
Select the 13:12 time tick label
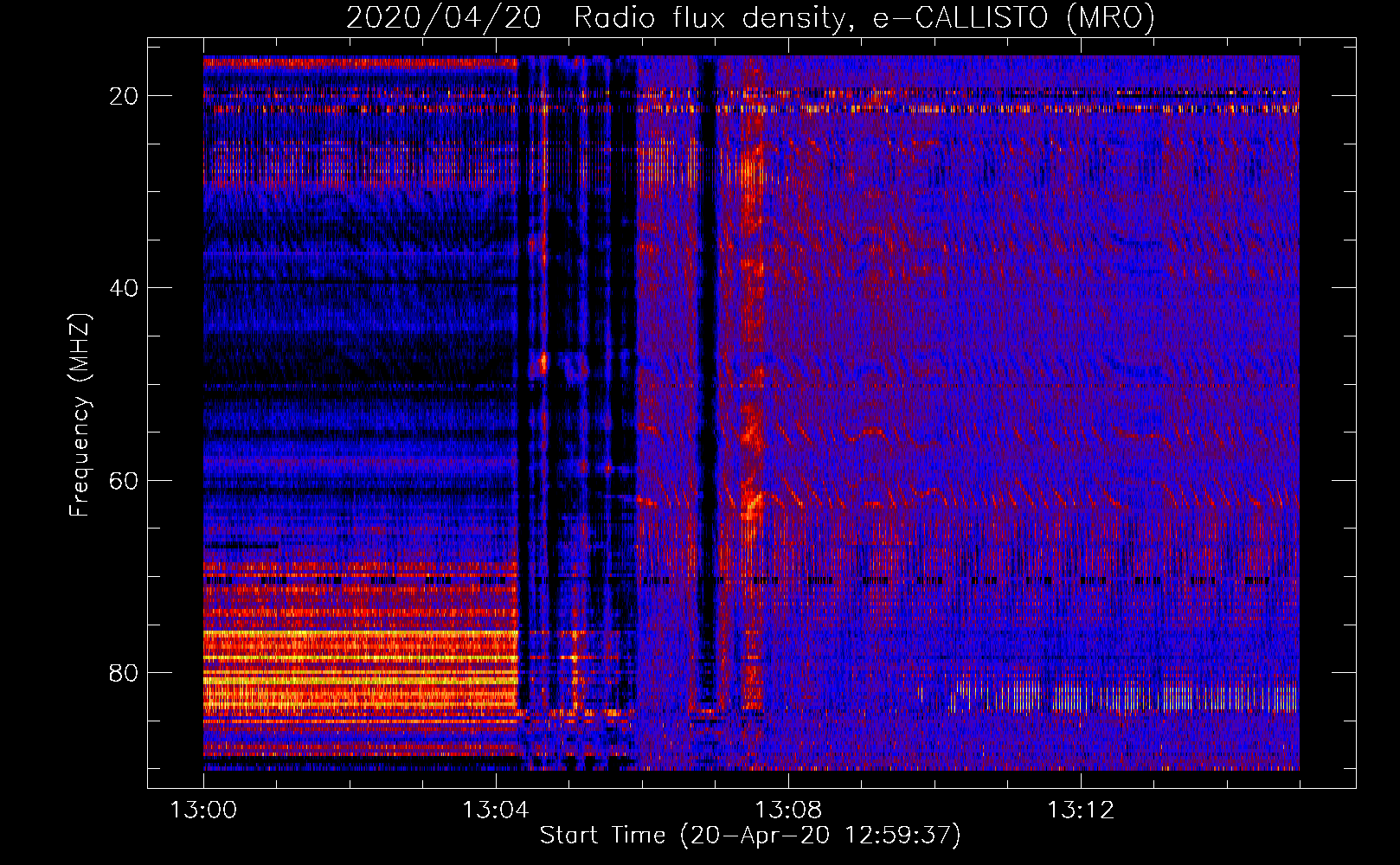1081,811
